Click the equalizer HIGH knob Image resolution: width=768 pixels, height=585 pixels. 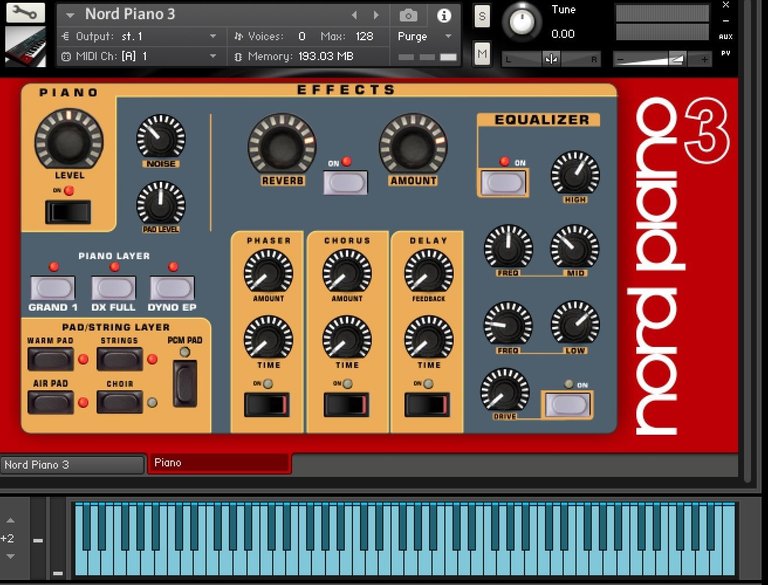coord(575,172)
